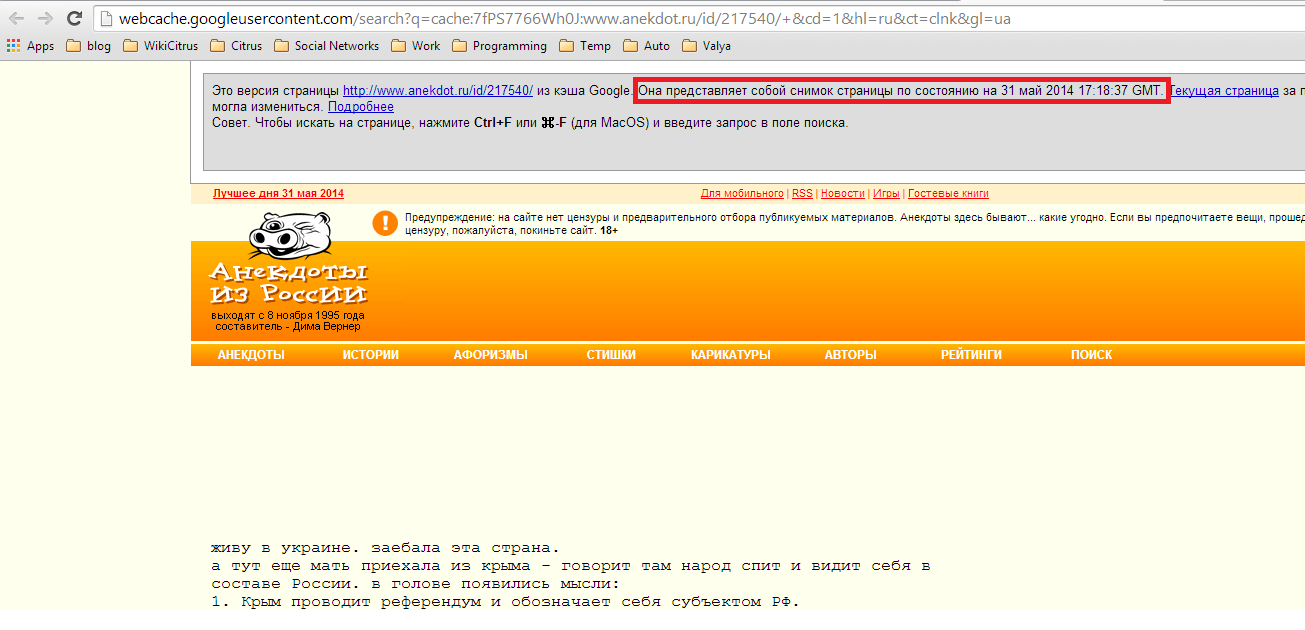Viewport: 1305px width, 630px height.
Task: Click the cache snapshot date text
Action: click(901, 91)
